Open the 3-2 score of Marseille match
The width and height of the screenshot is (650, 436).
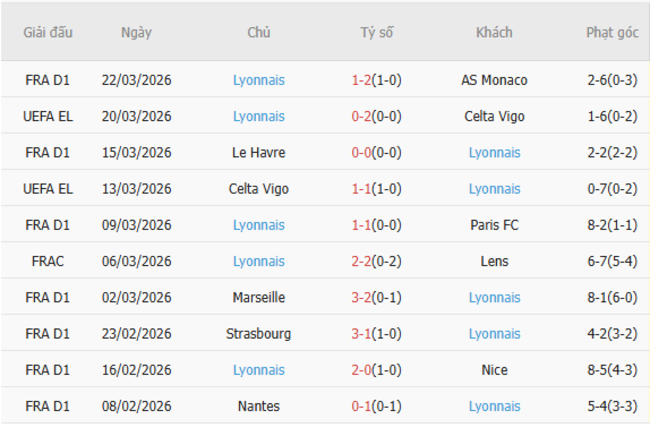point(361,297)
